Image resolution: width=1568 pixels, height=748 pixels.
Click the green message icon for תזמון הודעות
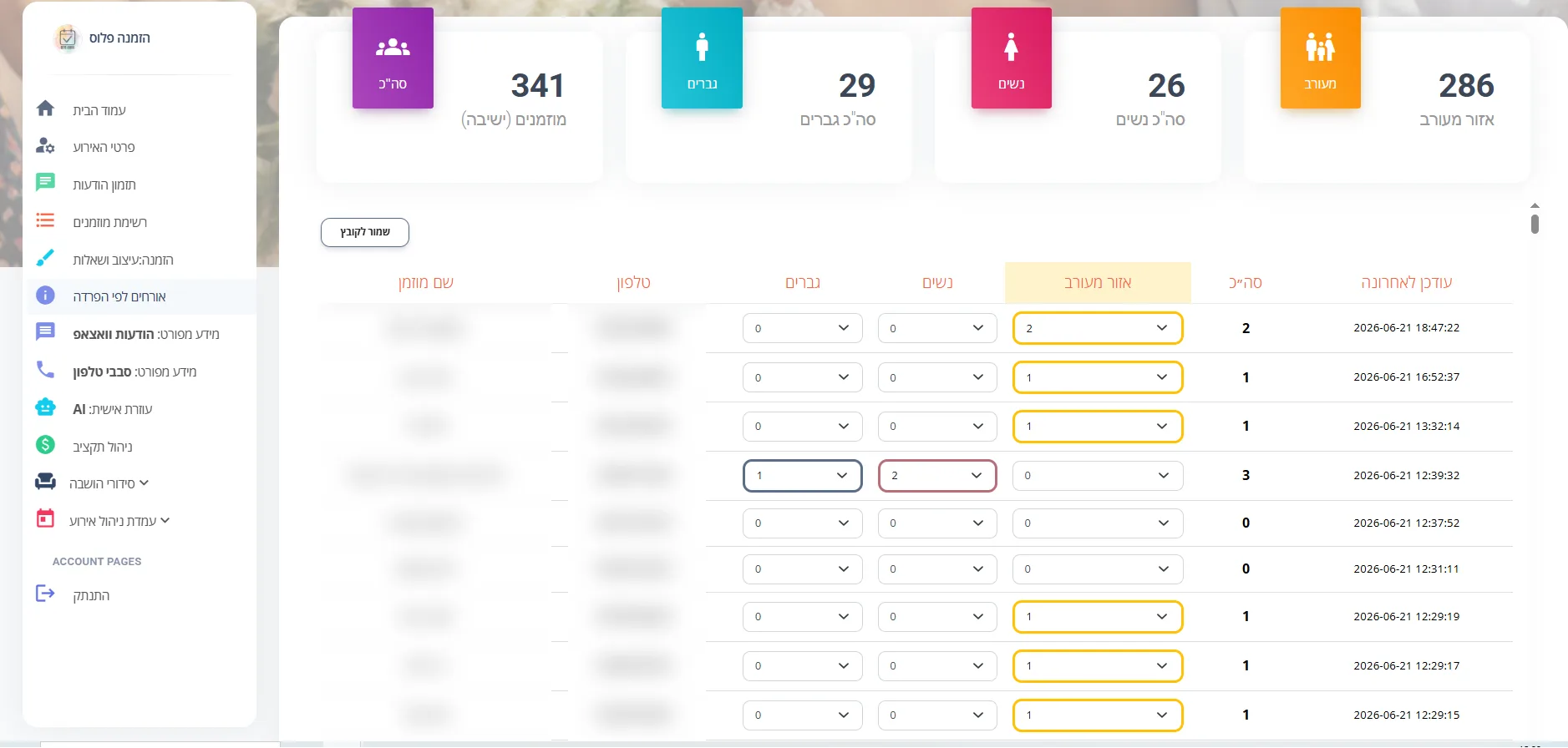[x=45, y=183]
